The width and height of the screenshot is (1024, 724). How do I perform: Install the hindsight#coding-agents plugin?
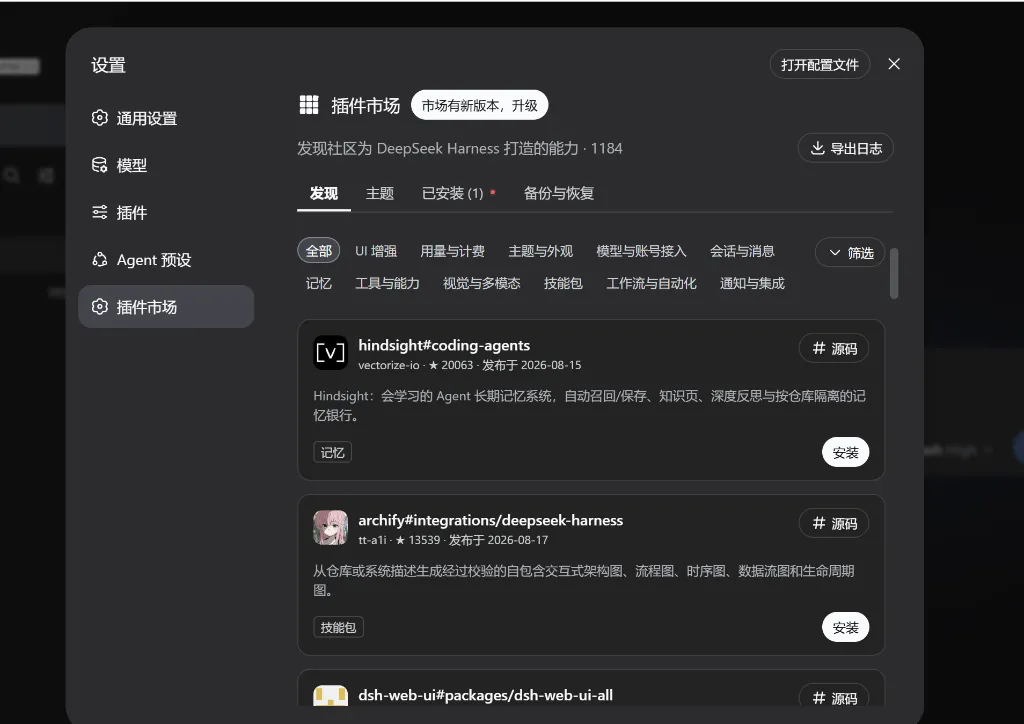click(845, 452)
